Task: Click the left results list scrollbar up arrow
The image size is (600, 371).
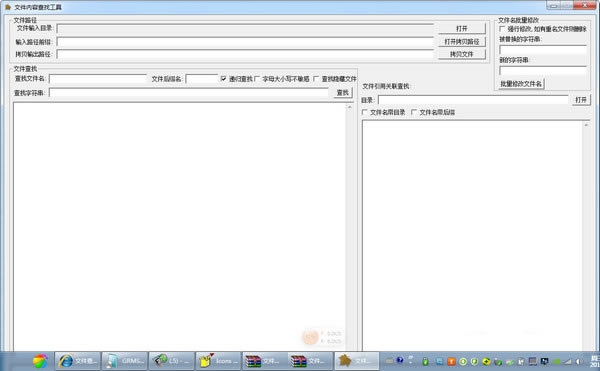Action: [x=349, y=107]
